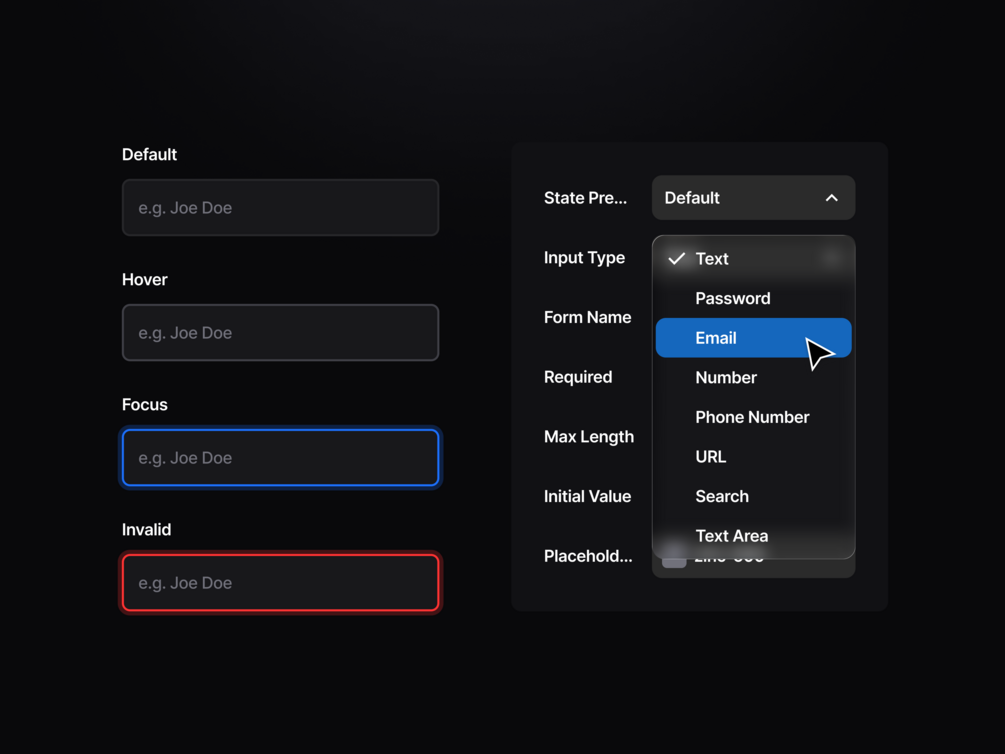Click the Hover state text input
The image size is (1005, 754).
pyautogui.click(x=280, y=333)
